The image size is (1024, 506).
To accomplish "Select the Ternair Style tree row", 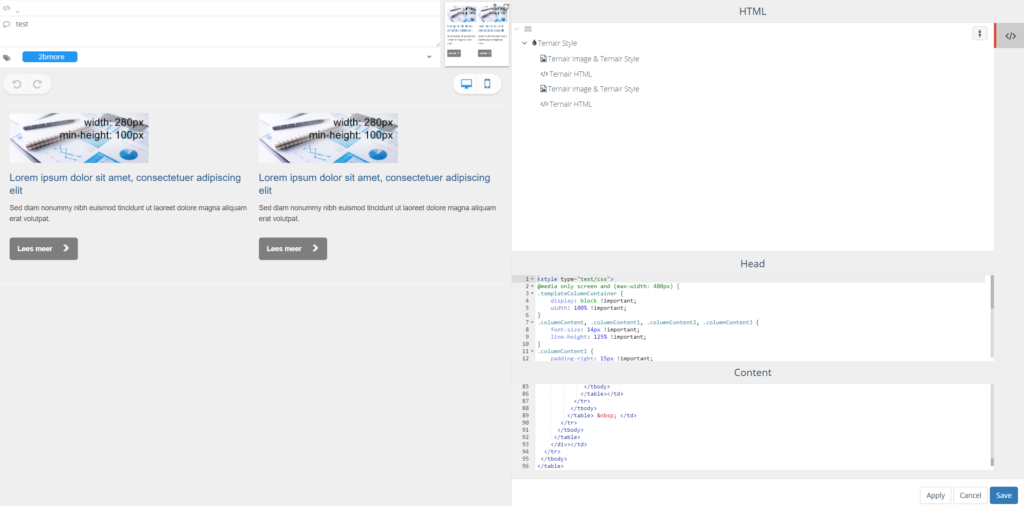I will [557, 43].
